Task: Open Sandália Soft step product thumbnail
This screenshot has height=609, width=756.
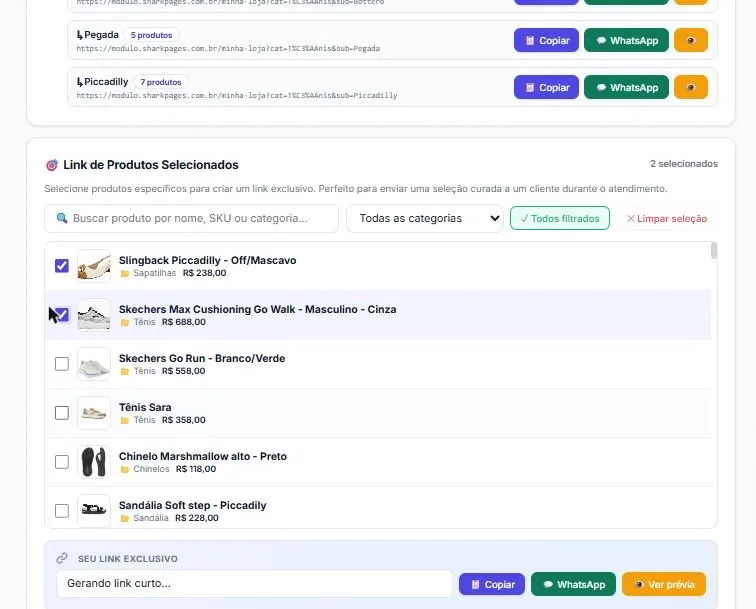Action: (94, 511)
